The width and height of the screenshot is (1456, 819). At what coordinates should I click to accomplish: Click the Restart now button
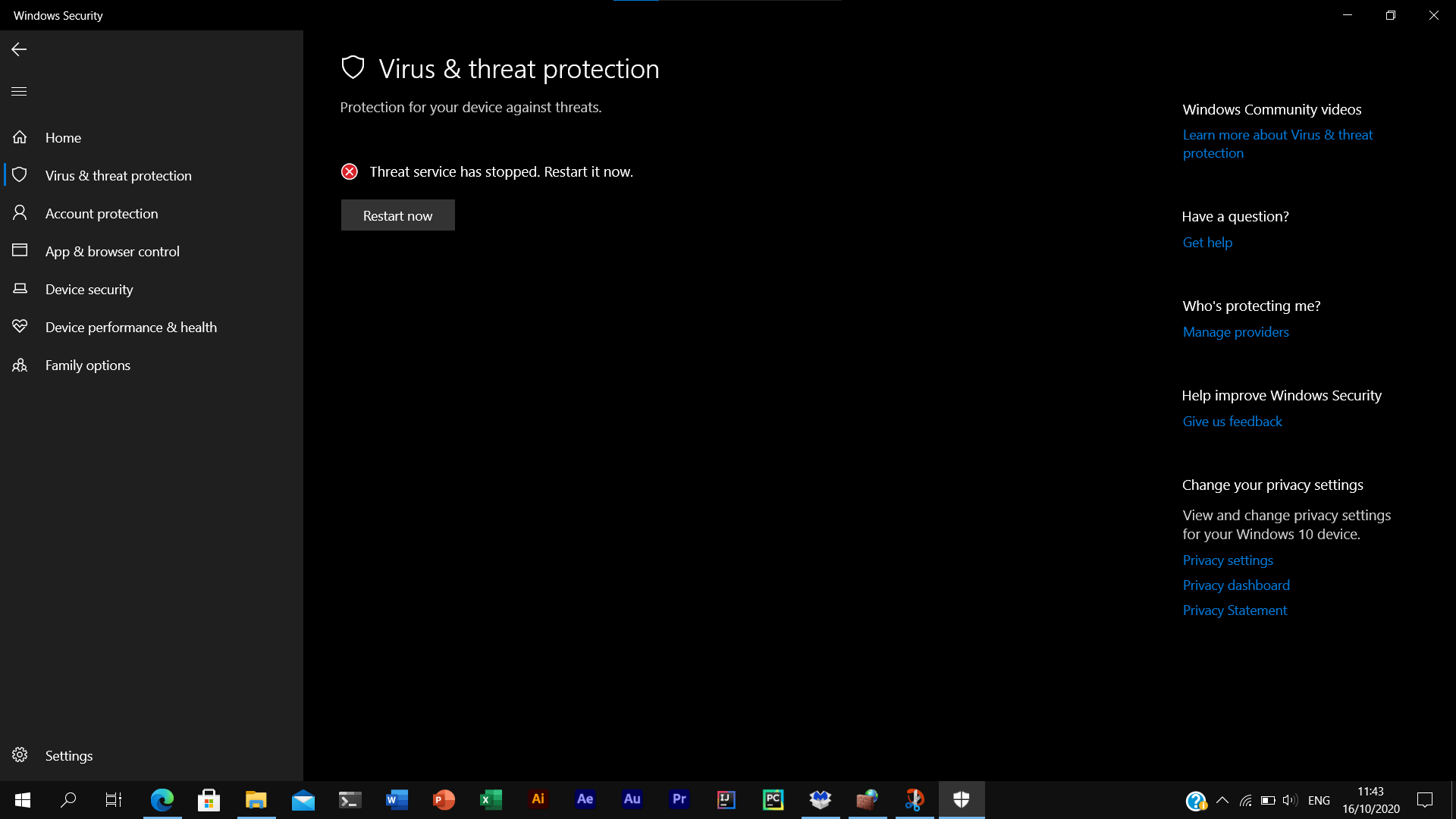pos(397,215)
